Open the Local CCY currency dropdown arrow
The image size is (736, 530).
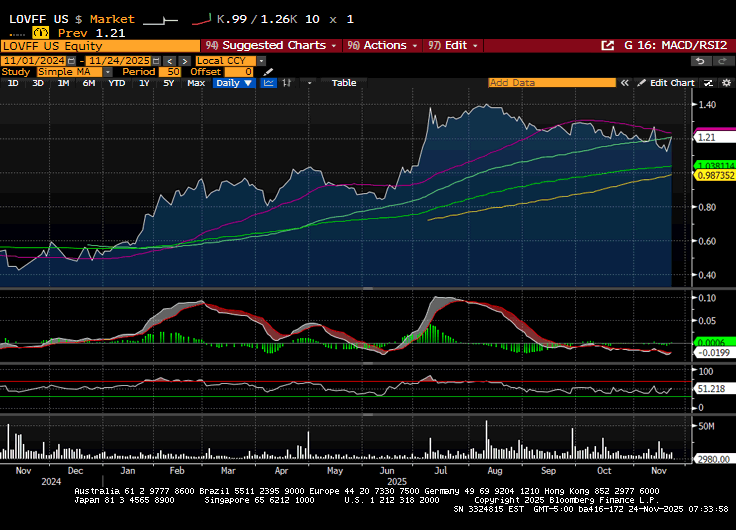pyautogui.click(x=261, y=61)
